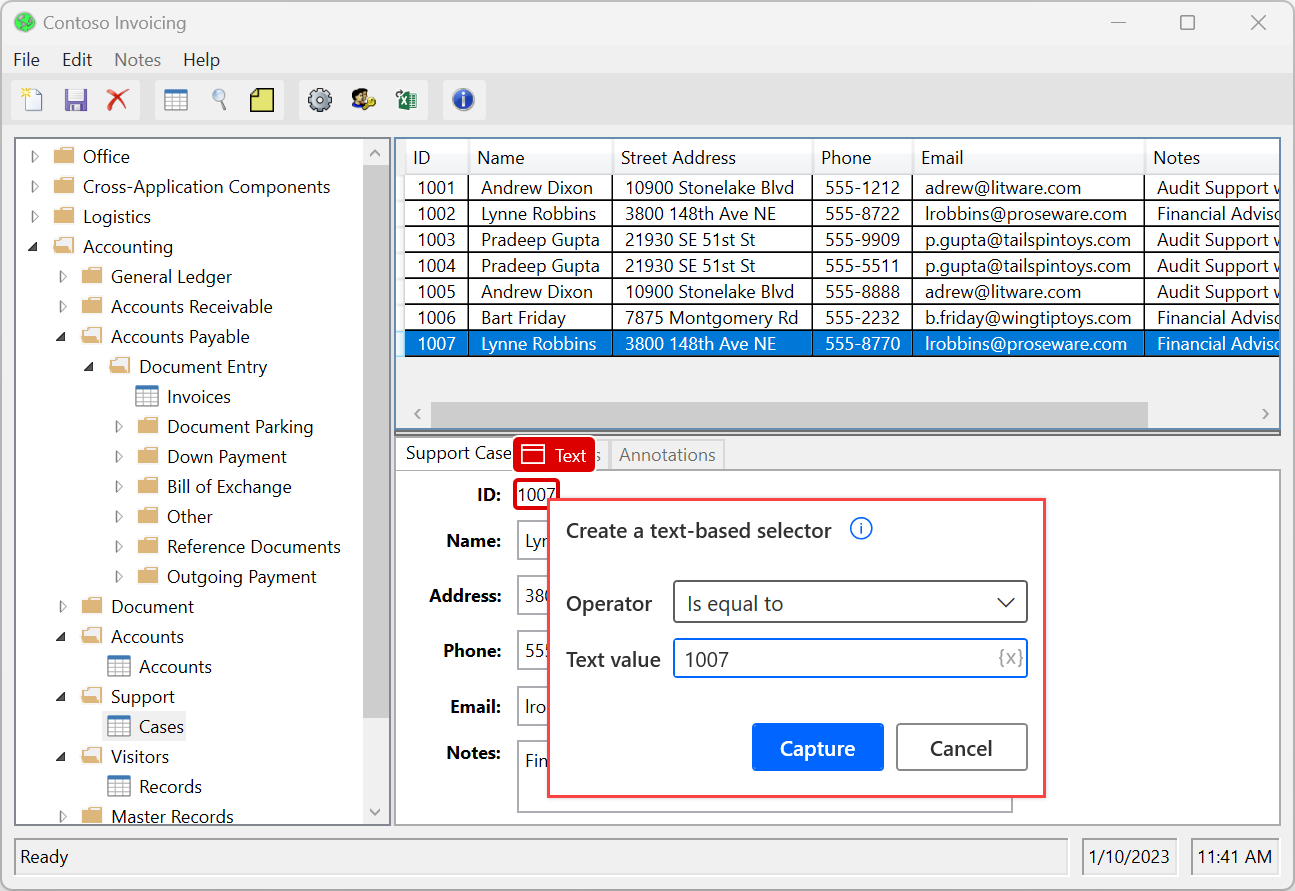Click the settings gear icon
The height and width of the screenshot is (891, 1295).
(319, 99)
